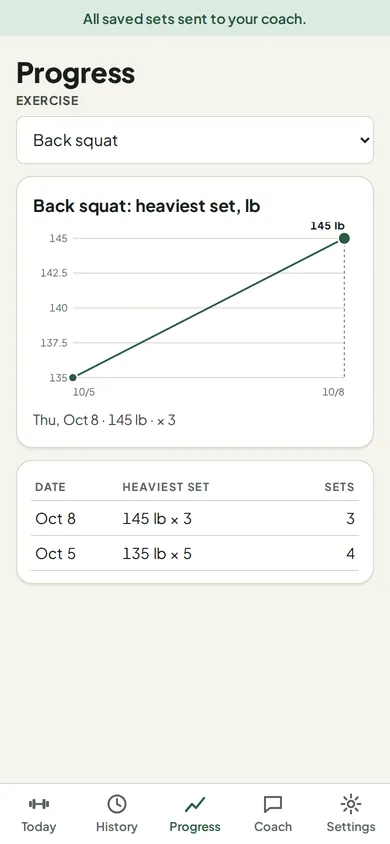Click the chart title heaviest set
Image resolution: width=390 pixels, height=844 pixels.
tap(147, 206)
